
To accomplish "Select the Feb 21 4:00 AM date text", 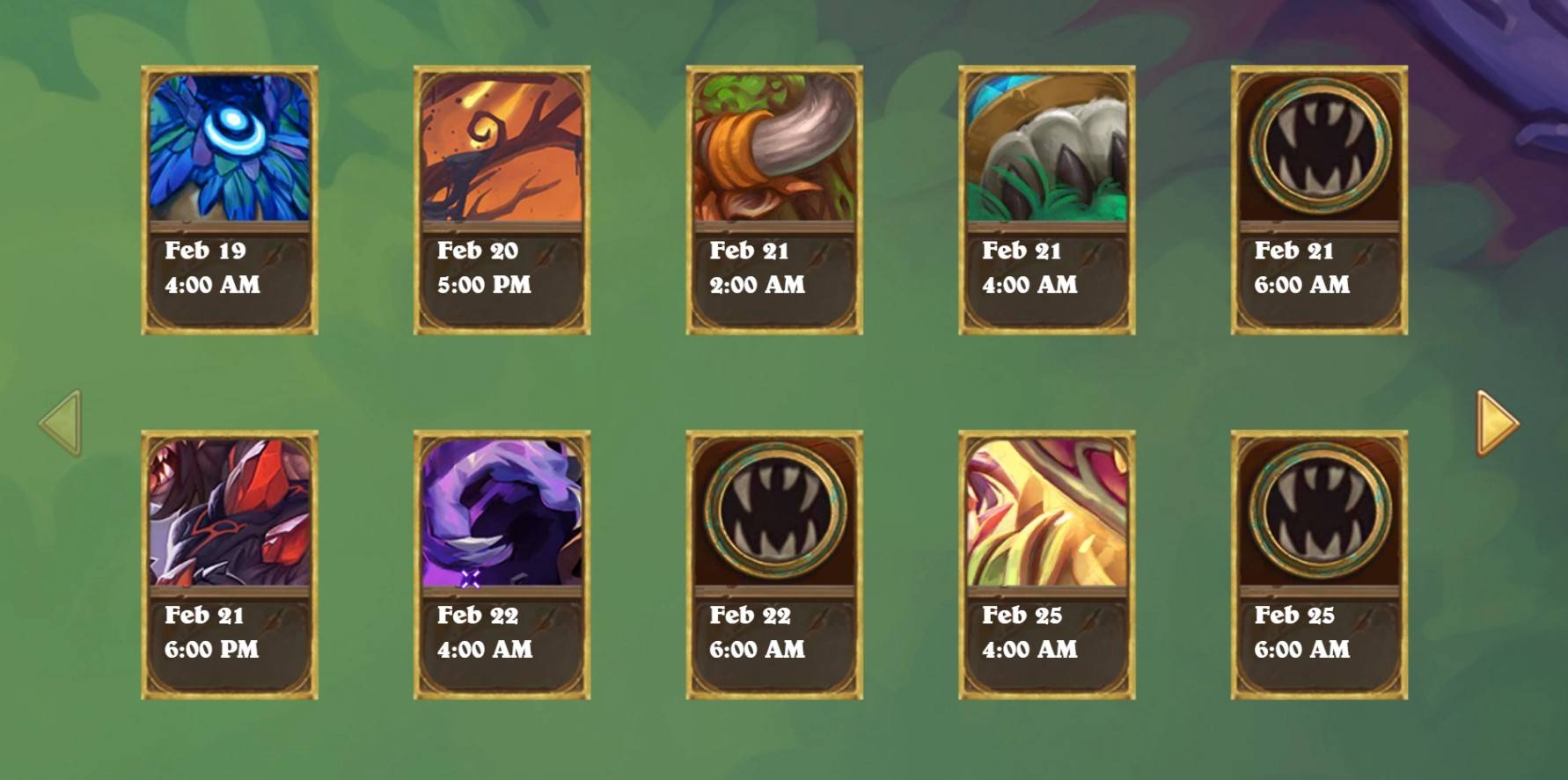I will point(1029,267).
